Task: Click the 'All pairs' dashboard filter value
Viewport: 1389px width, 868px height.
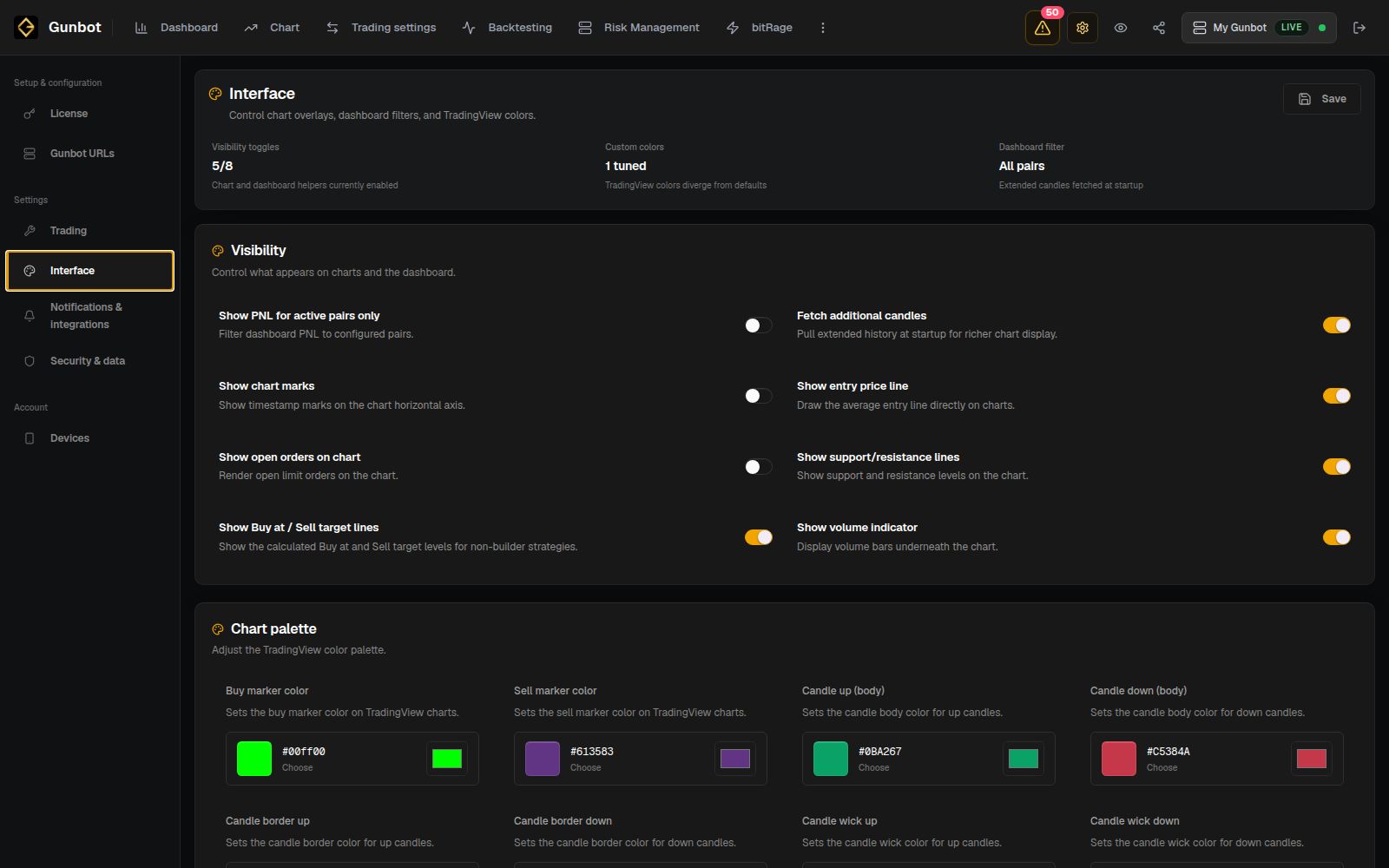Action: point(1022,166)
